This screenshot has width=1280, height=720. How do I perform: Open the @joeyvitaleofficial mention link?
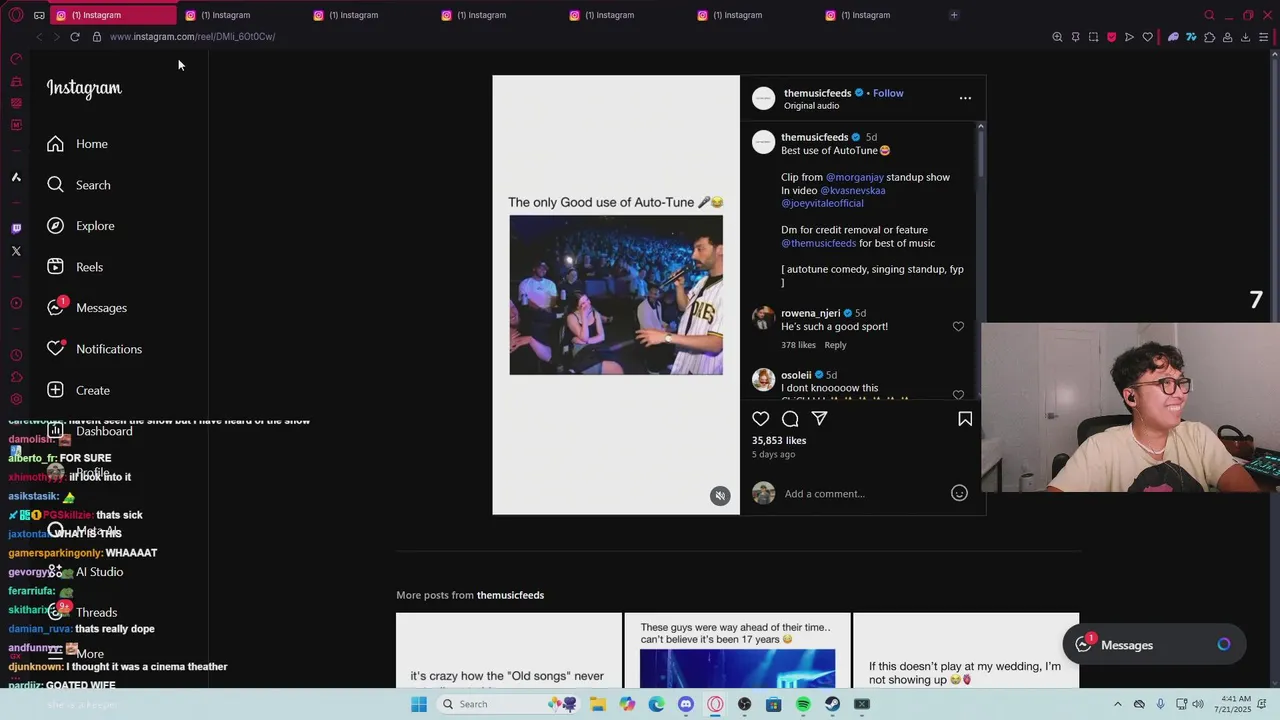point(822,203)
